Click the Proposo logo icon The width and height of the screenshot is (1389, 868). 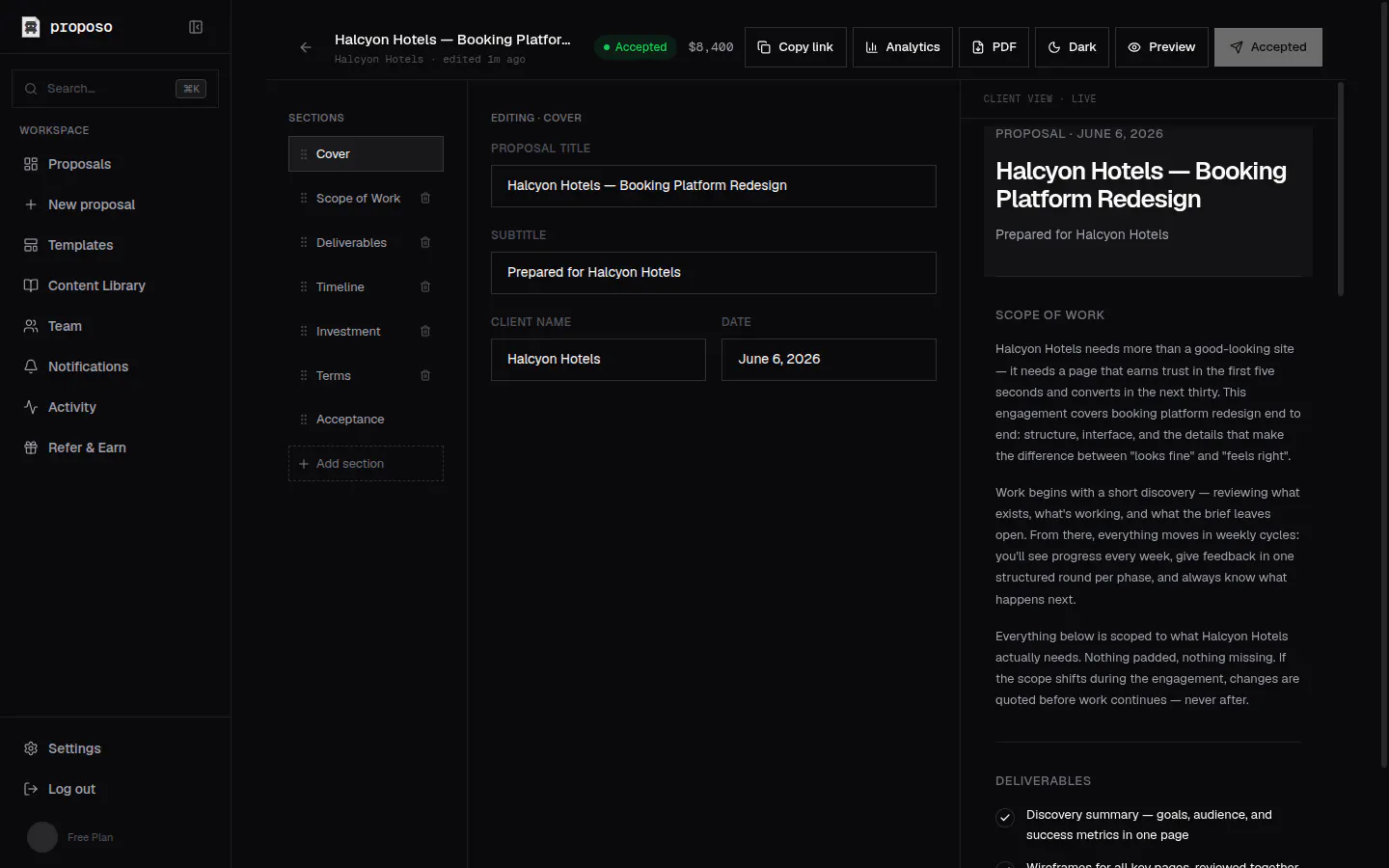point(31,27)
